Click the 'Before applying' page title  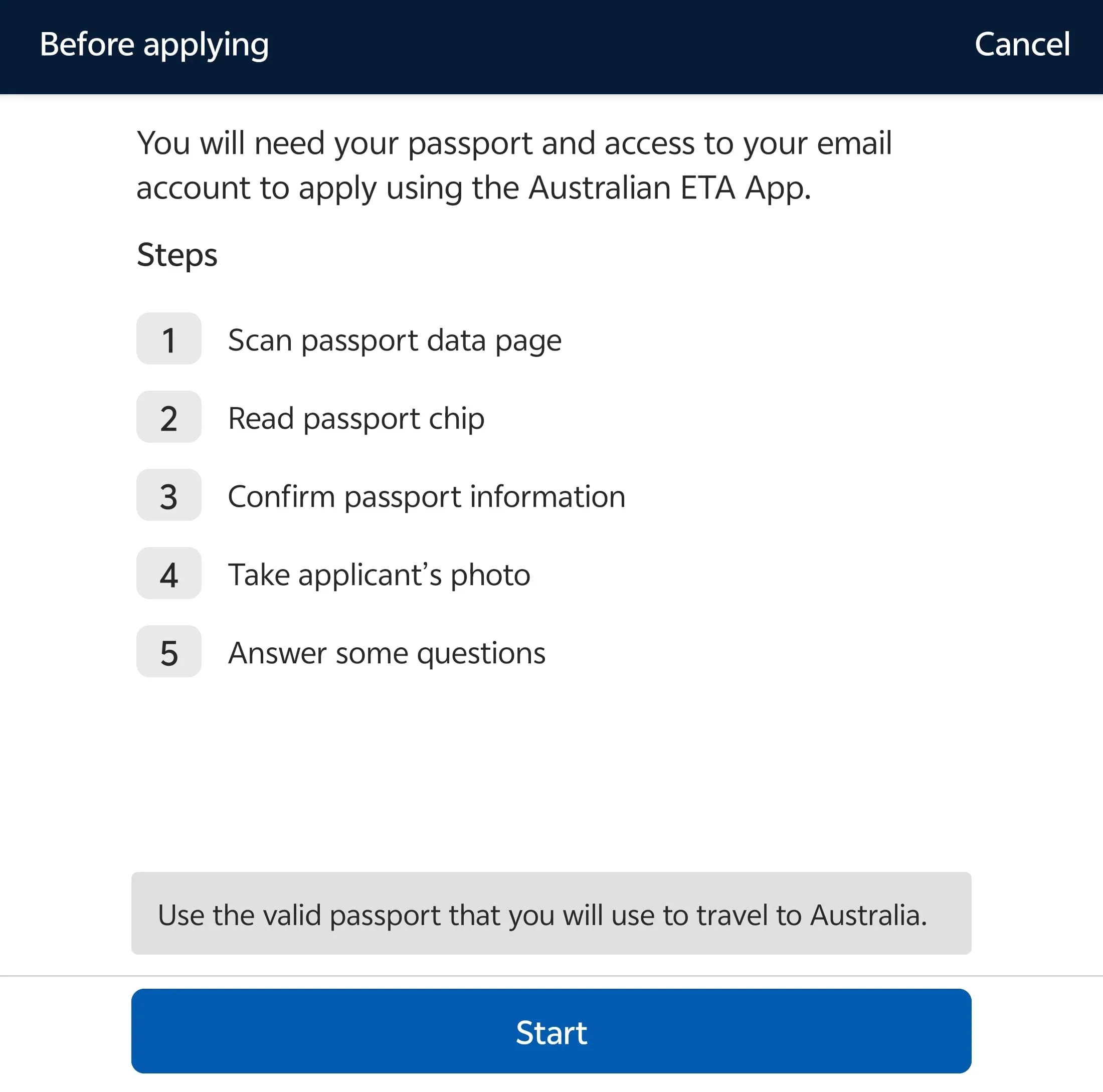(154, 45)
